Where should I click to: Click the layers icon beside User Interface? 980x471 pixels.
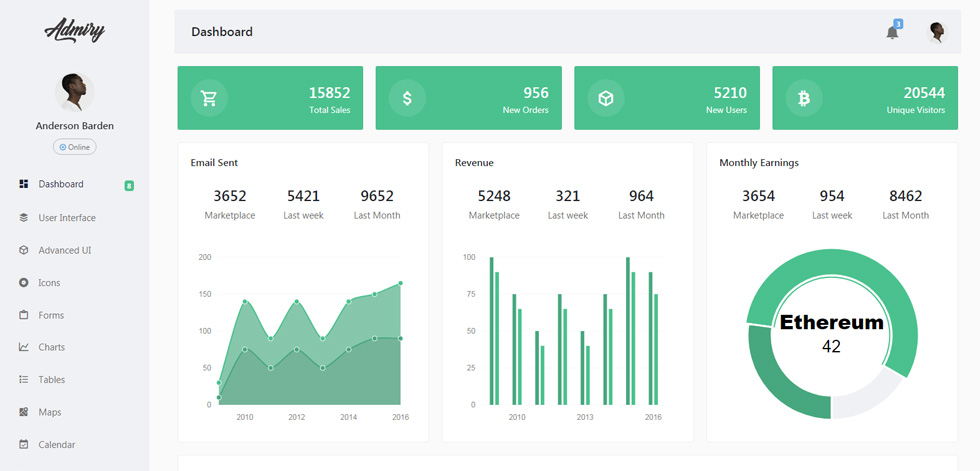[x=24, y=217]
